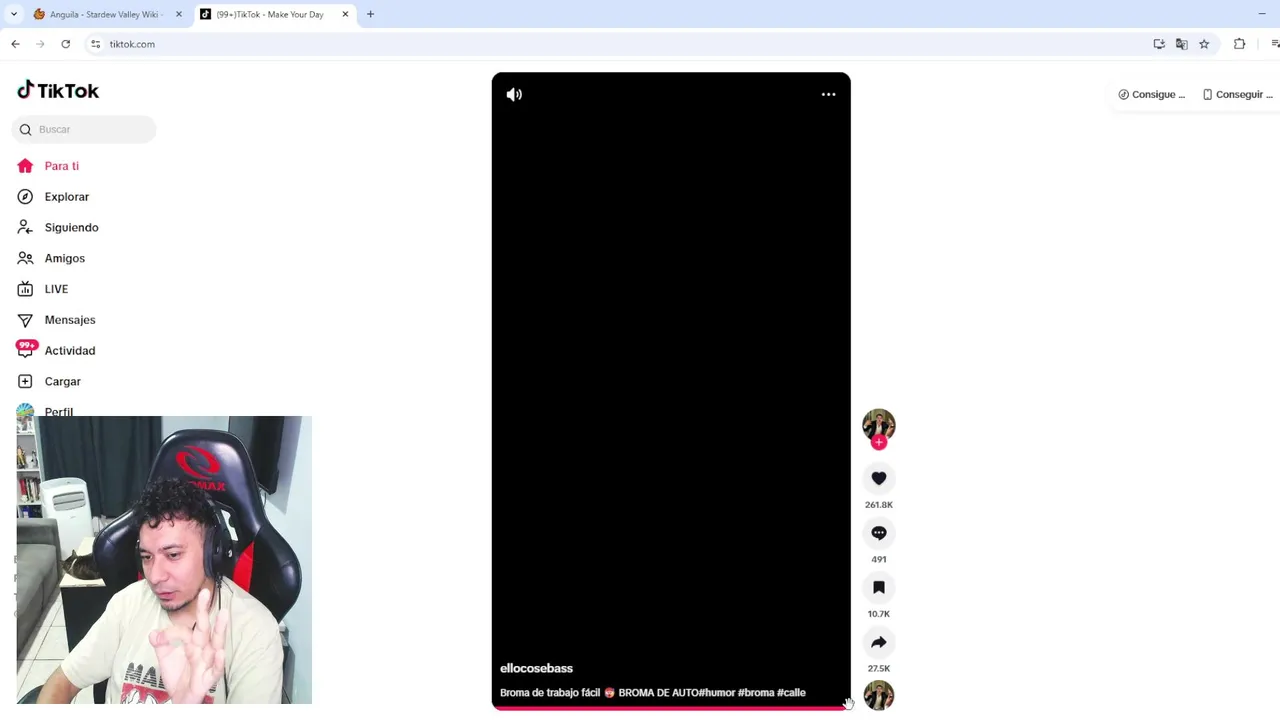Image resolution: width=1280 pixels, height=720 pixels.
Task: Click the 10.7K saves count
Action: click(879, 614)
